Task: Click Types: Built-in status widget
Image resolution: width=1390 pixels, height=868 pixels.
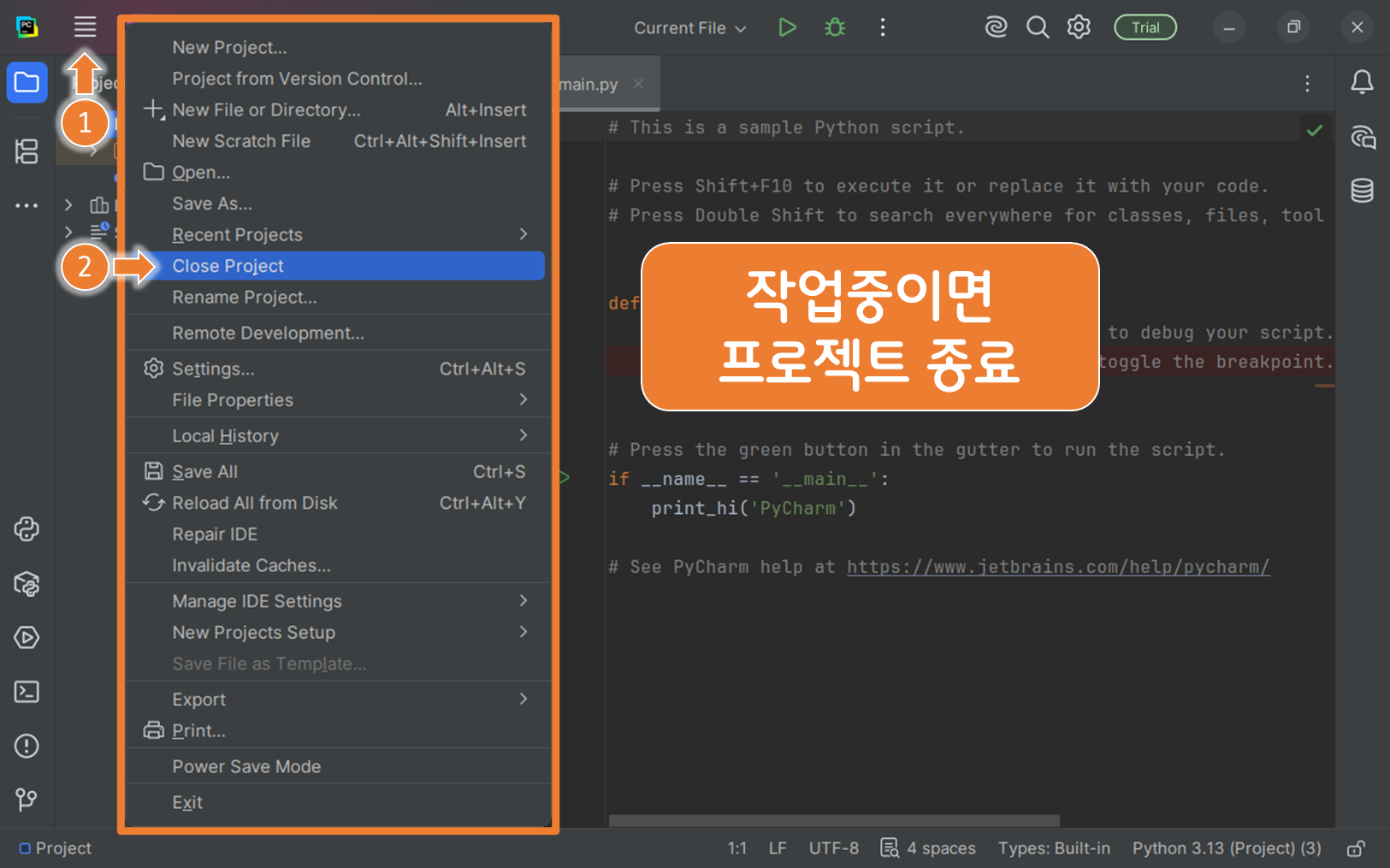Action: tap(1054, 848)
